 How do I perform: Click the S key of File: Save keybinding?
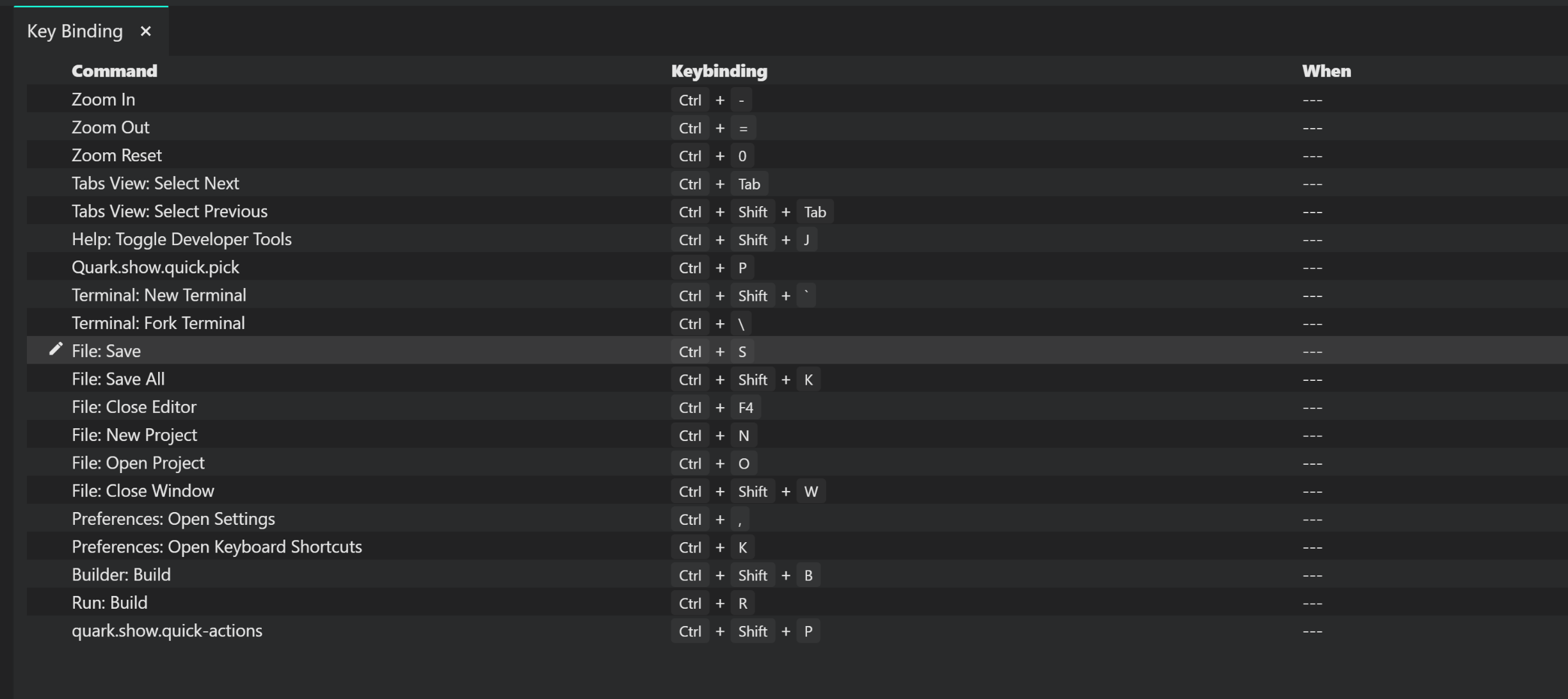point(742,351)
